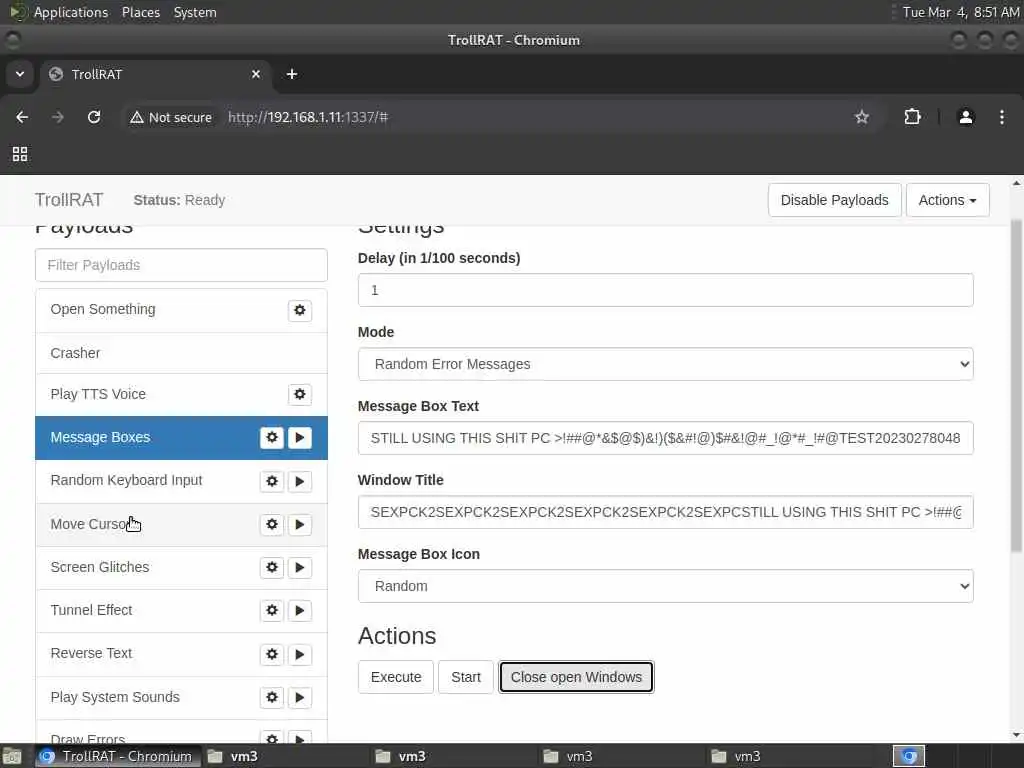Click the clock in top panel
The image size is (1024, 768).
coord(960,12)
